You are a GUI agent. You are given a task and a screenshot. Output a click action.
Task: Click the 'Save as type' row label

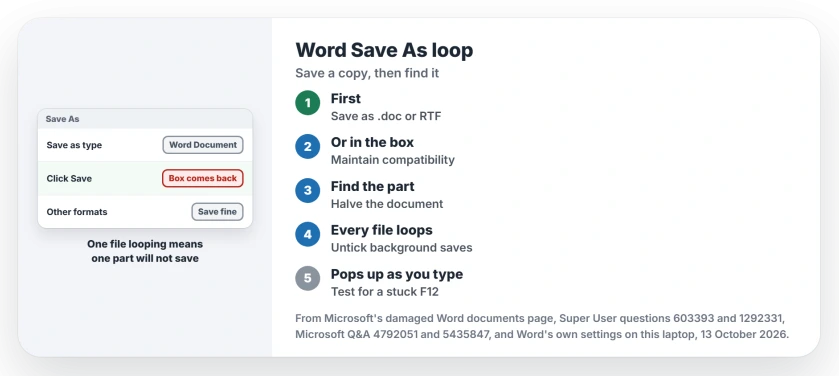[x=74, y=145]
